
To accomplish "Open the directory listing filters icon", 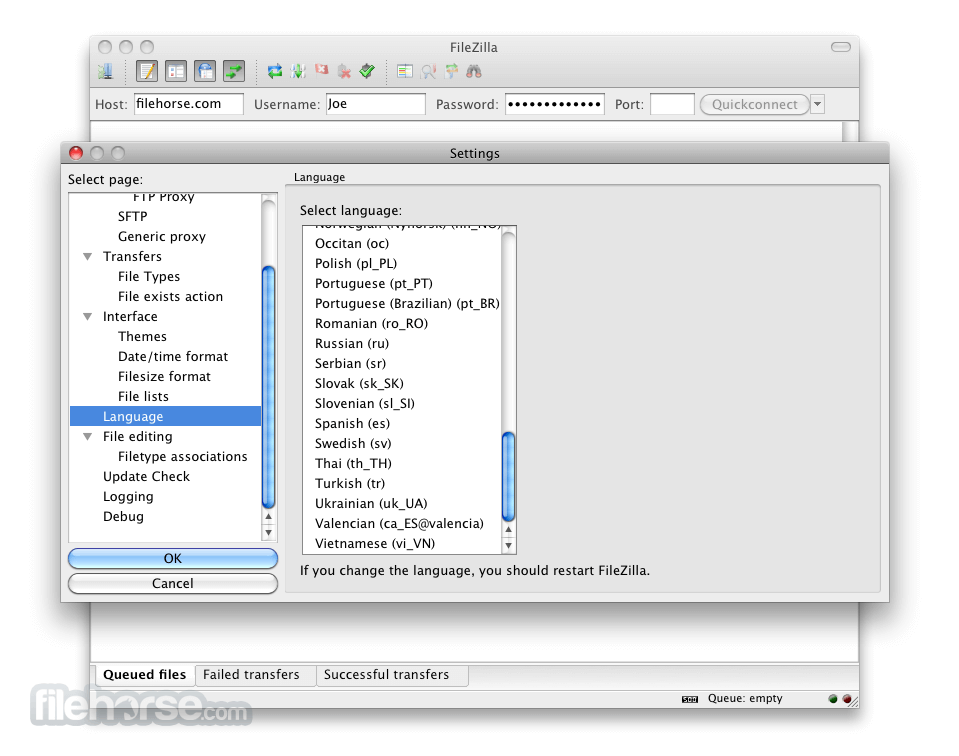I will pyautogui.click(x=405, y=72).
